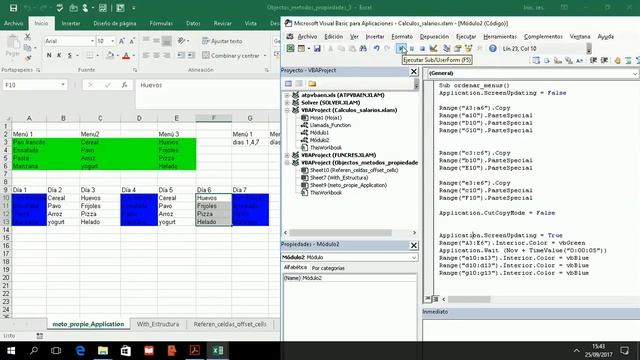Click the (Name) Módulo2 property field

350,278
